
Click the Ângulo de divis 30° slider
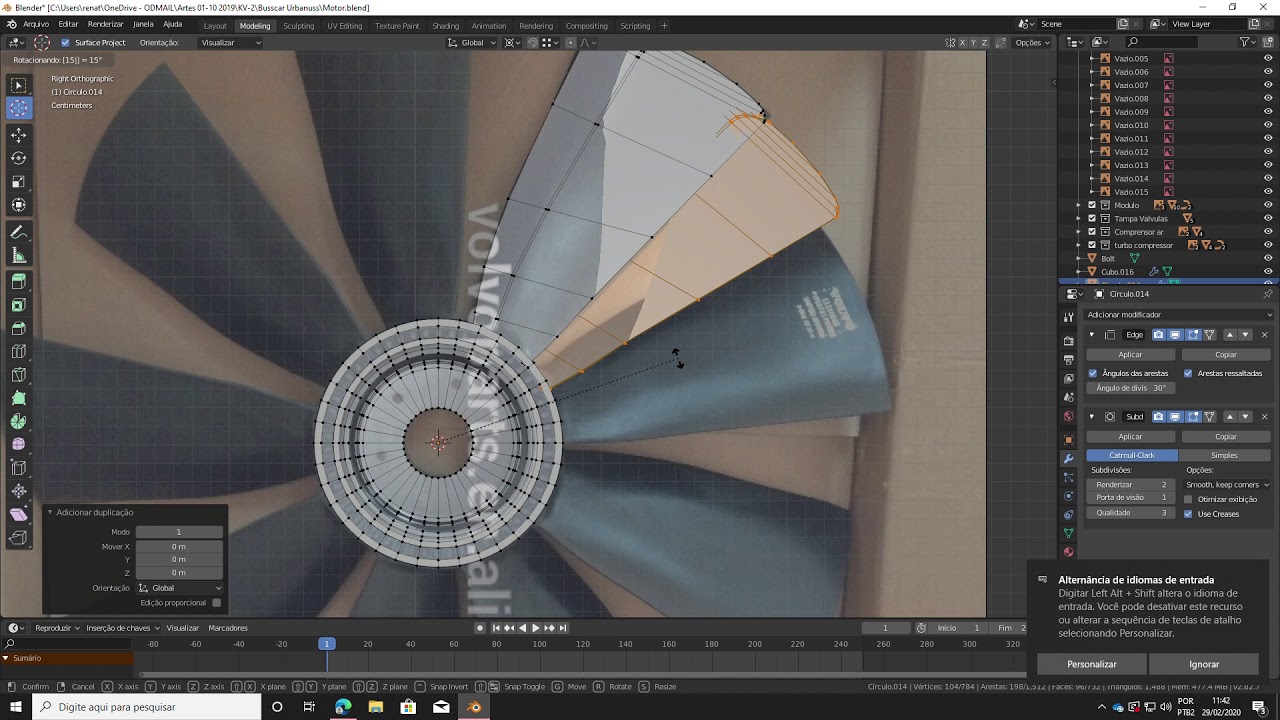[x=1130, y=388]
